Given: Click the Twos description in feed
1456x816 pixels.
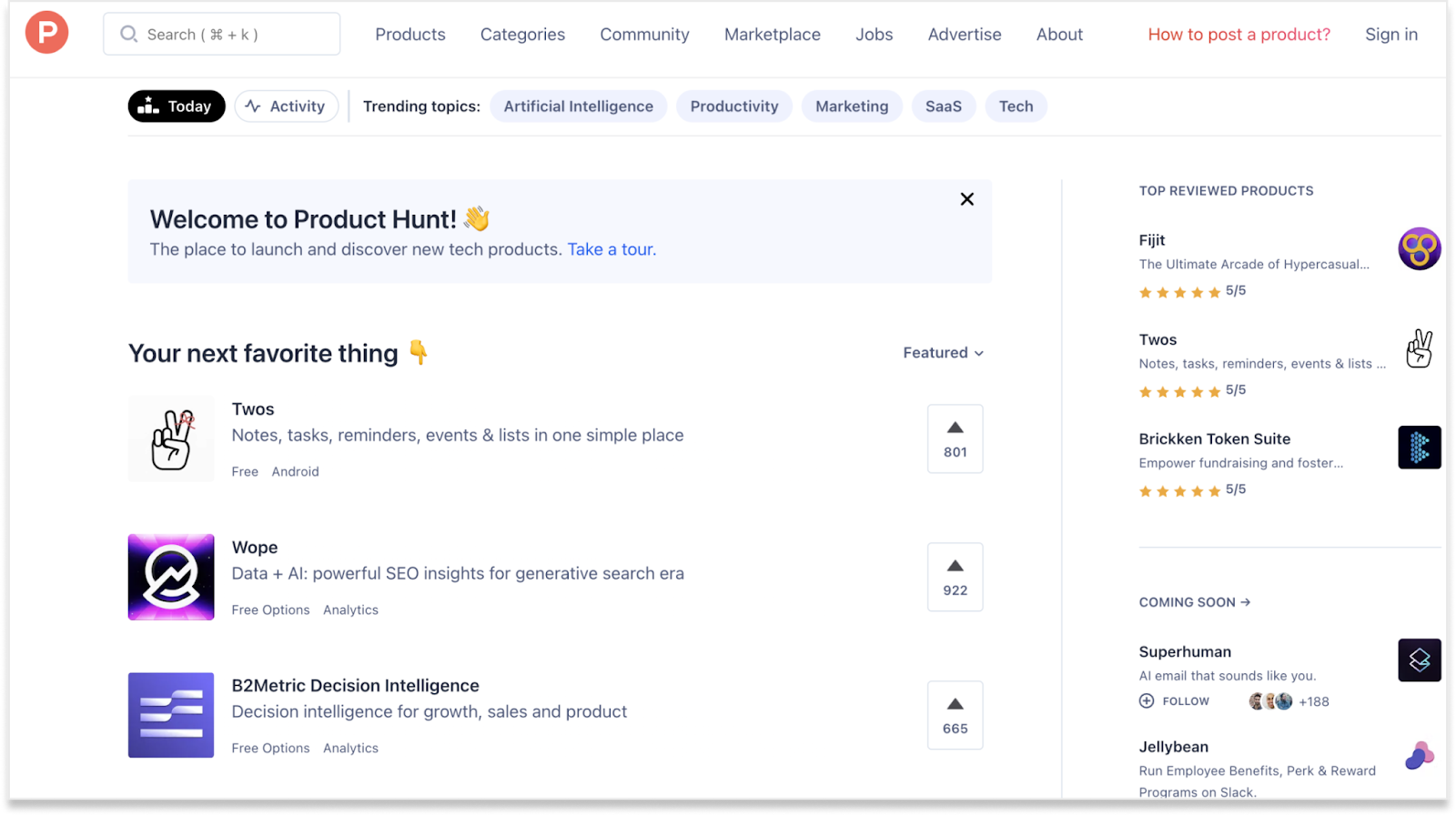Looking at the screenshot, I should click(x=458, y=436).
